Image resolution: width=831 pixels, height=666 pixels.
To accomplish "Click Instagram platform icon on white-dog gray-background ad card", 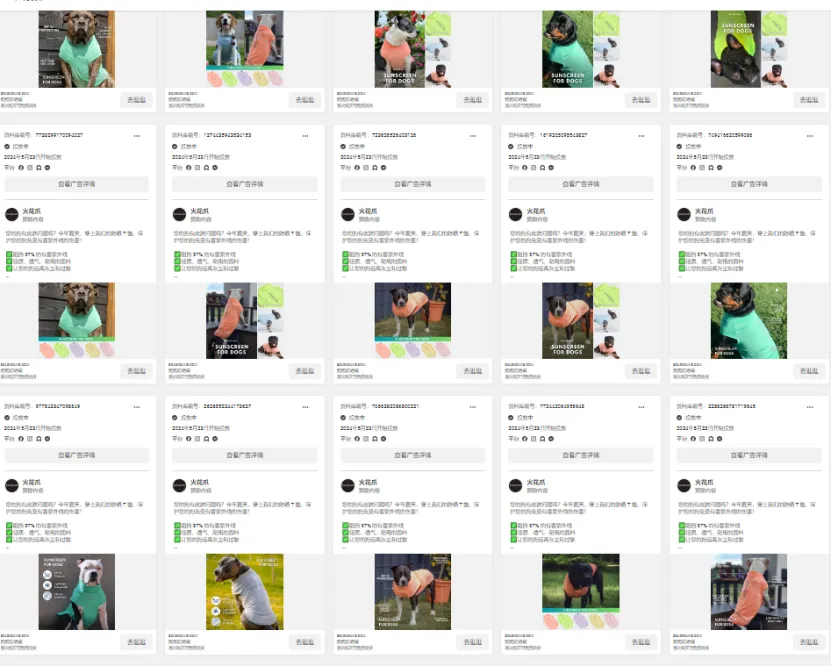I will tap(30, 439).
